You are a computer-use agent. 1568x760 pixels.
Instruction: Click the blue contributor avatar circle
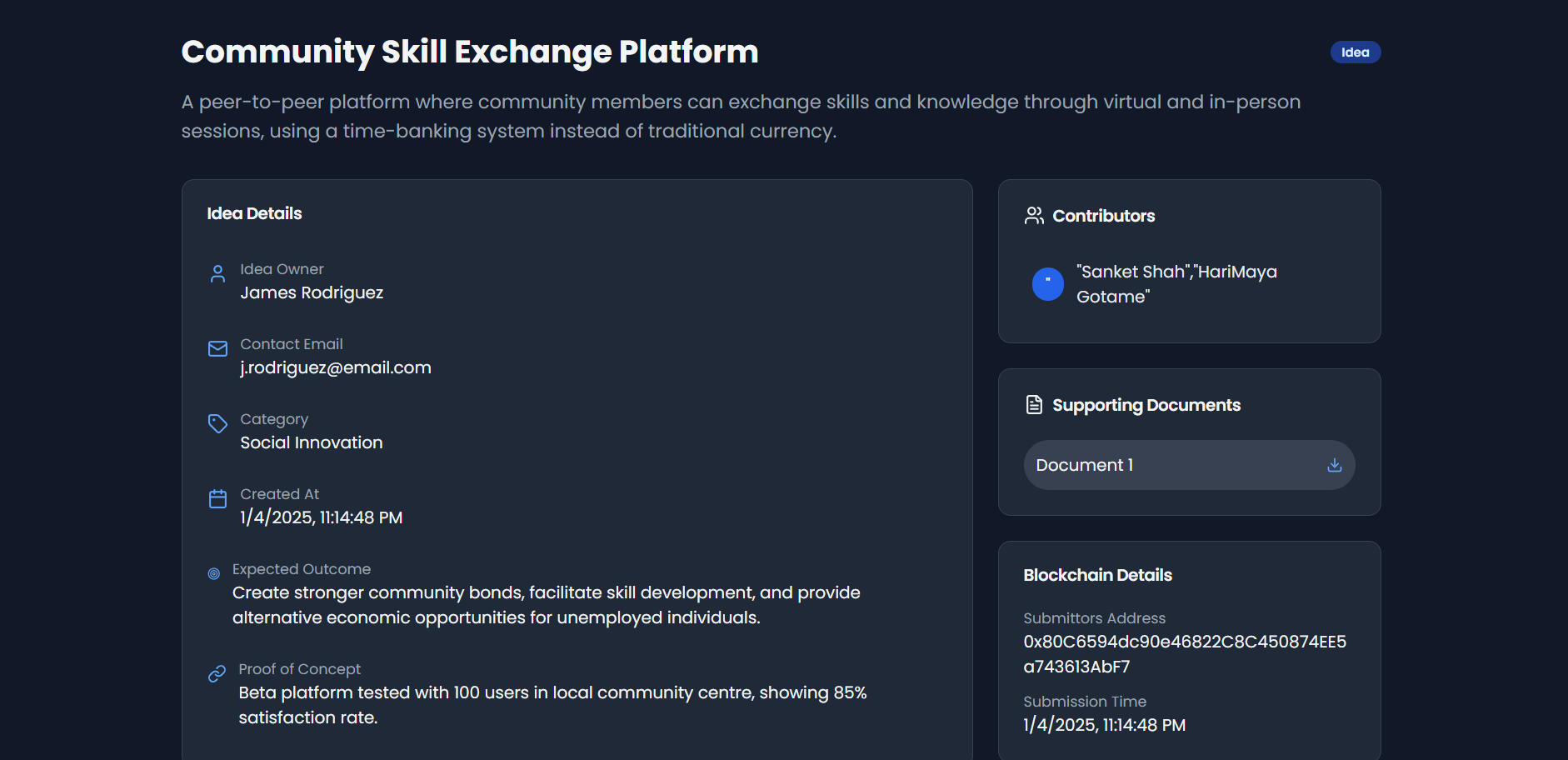pyautogui.click(x=1047, y=284)
